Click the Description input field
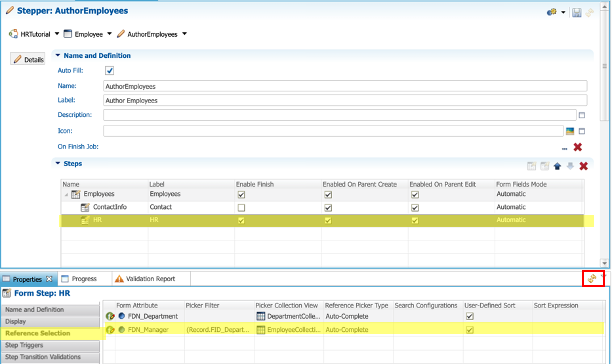 click(340, 115)
